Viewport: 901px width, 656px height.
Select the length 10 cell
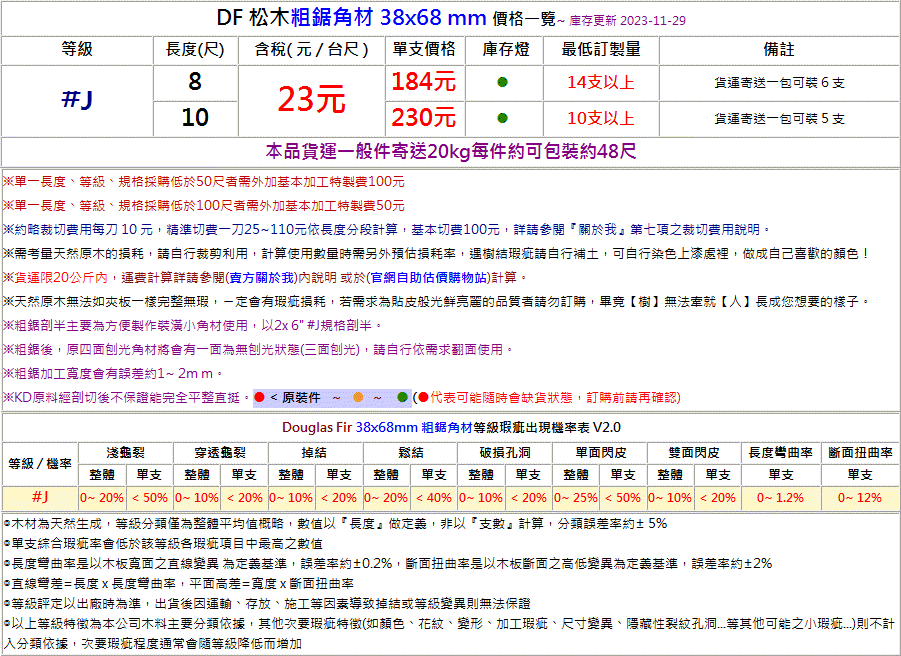(195, 118)
